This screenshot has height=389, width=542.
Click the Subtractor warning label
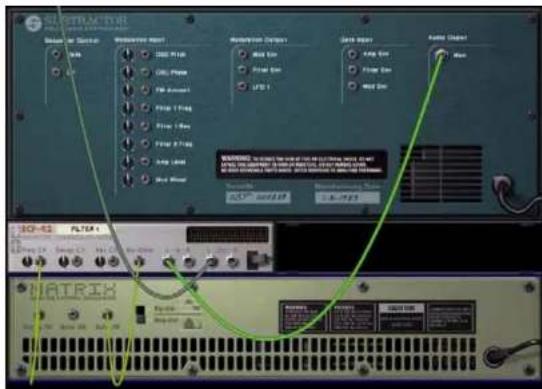[x=301, y=164]
